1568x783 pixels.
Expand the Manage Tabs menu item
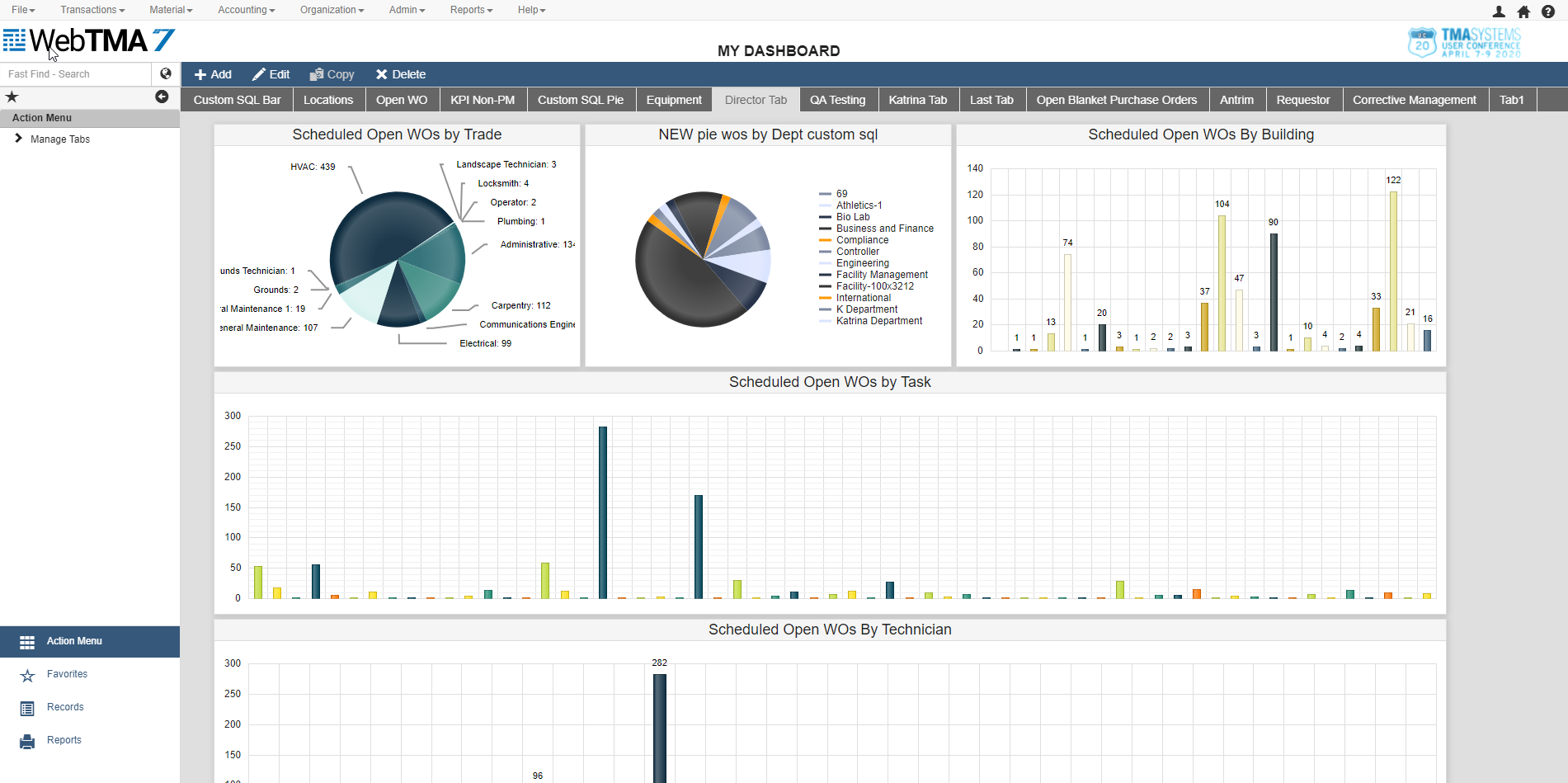tap(60, 139)
